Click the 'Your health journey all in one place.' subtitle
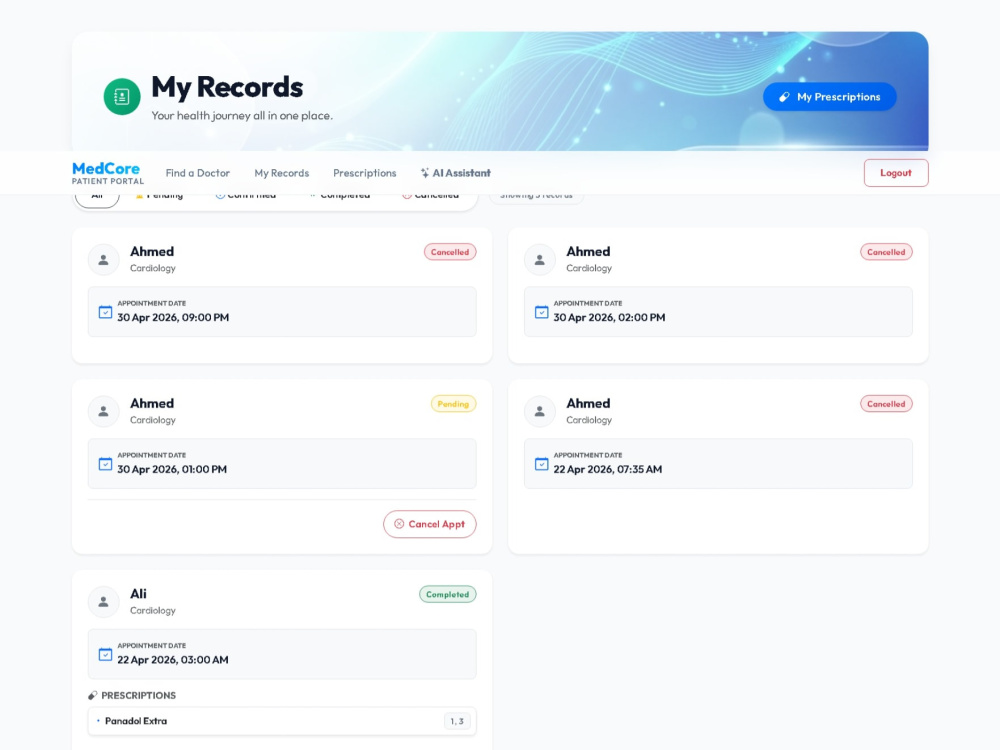The width and height of the screenshot is (1000, 750). coord(242,115)
